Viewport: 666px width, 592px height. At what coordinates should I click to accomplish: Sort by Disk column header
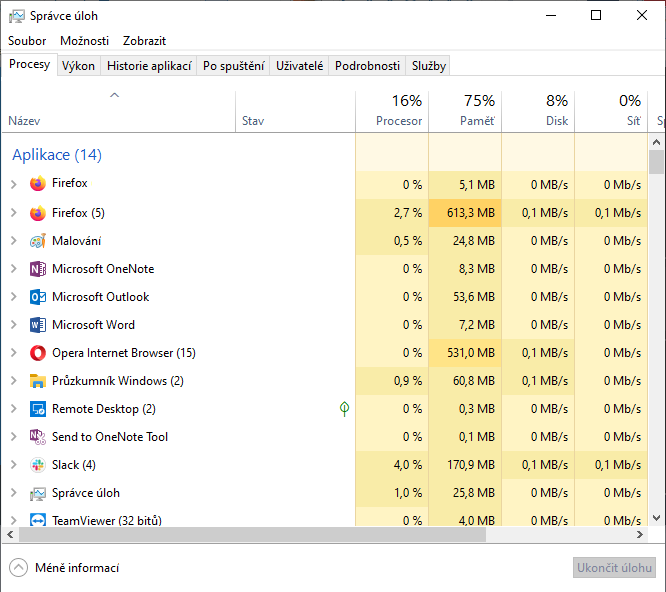538,111
